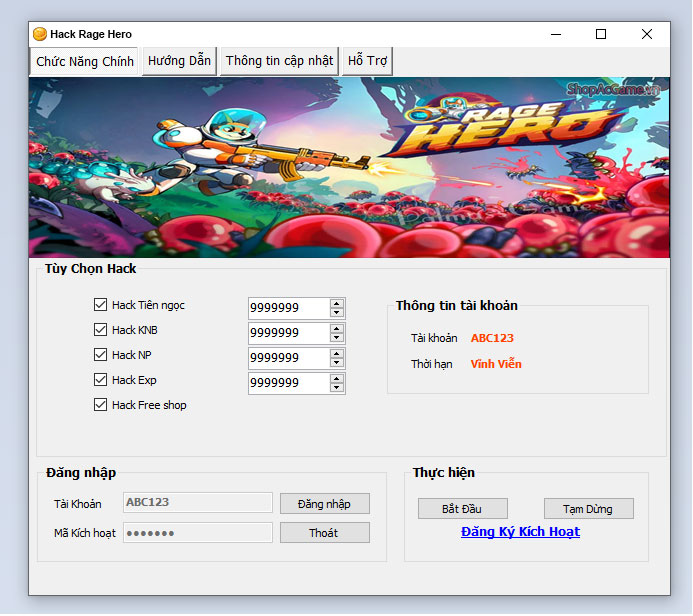Maximize the Hack Rage Hero window

601,34
